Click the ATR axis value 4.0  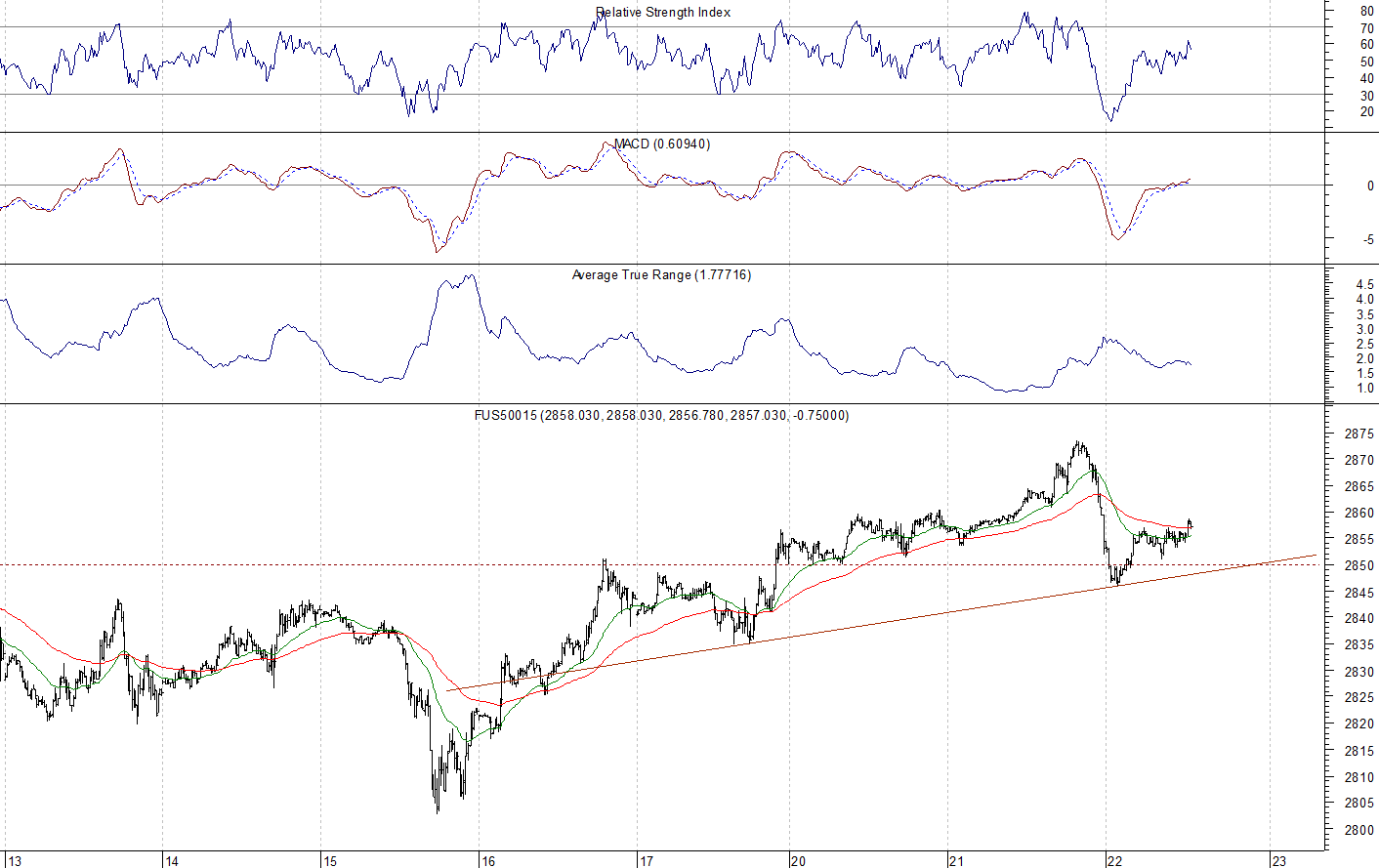(1364, 300)
